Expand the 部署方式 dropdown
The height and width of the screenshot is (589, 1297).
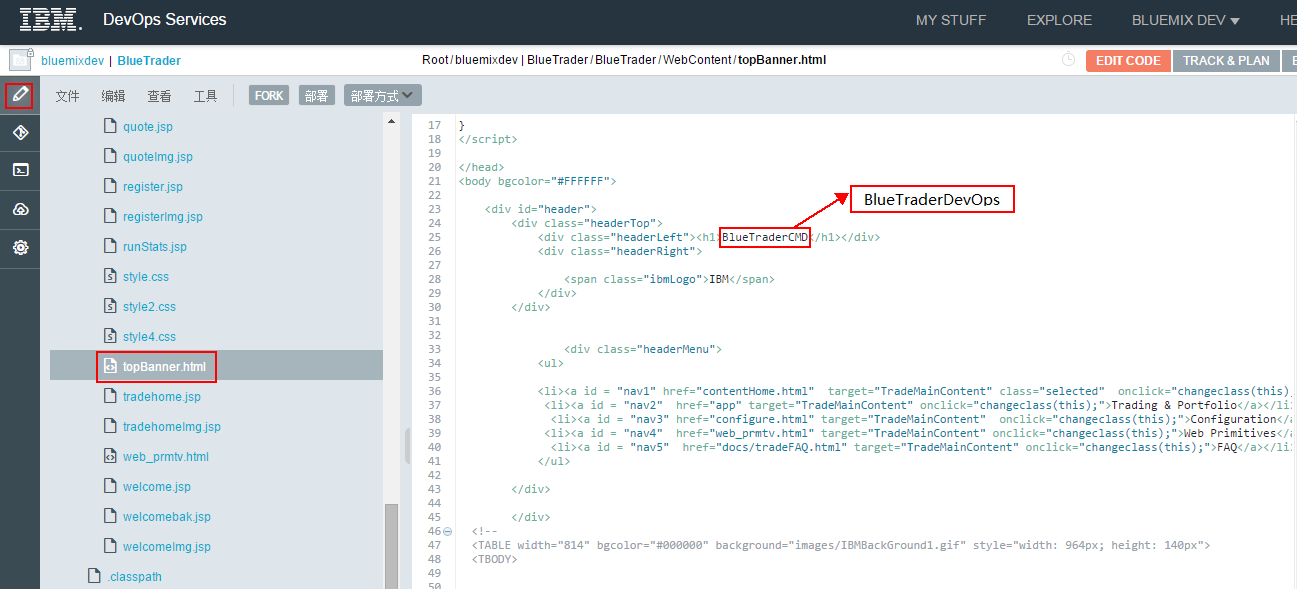pyautogui.click(x=382, y=96)
